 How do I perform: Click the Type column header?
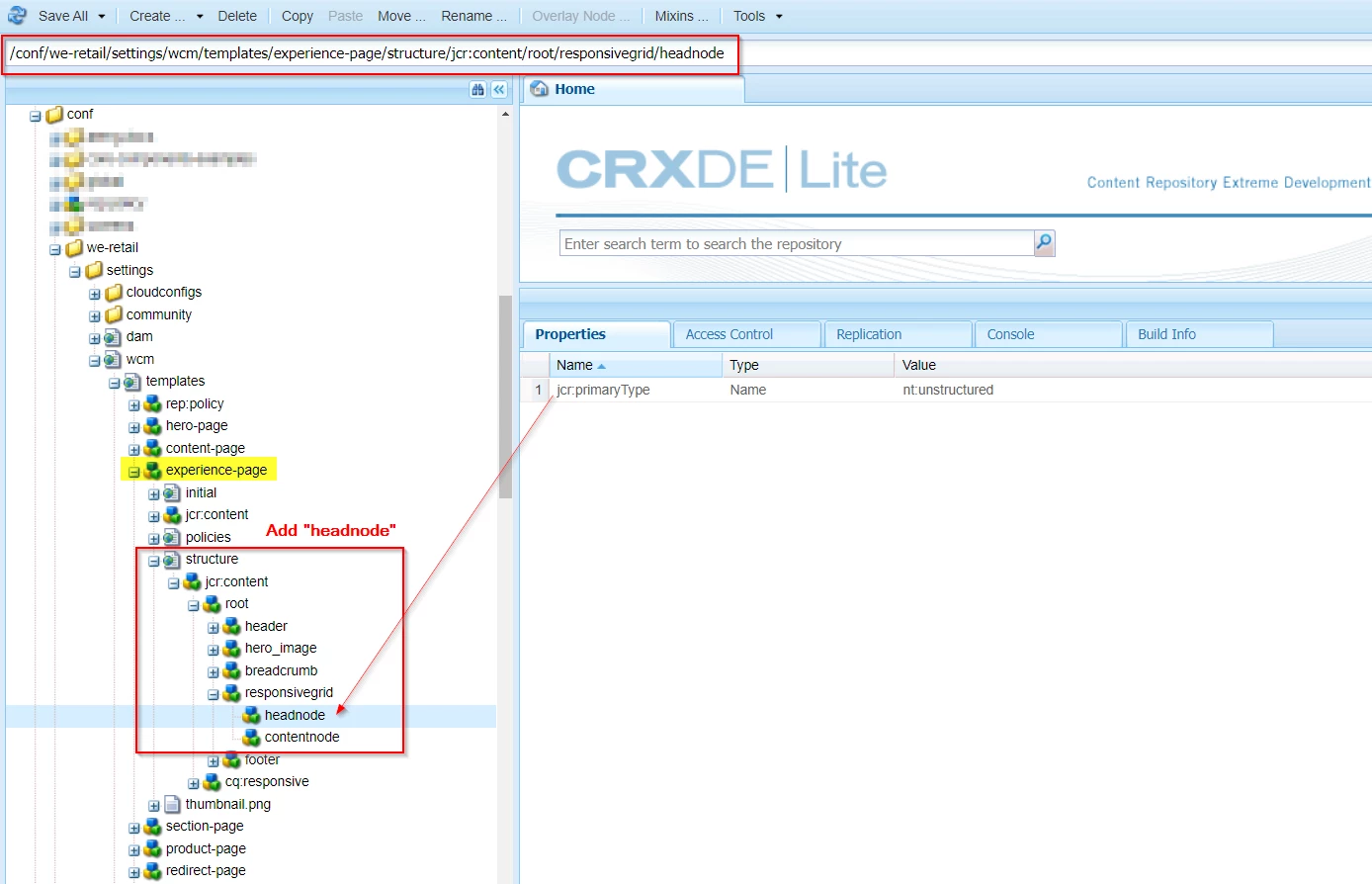[x=808, y=365]
